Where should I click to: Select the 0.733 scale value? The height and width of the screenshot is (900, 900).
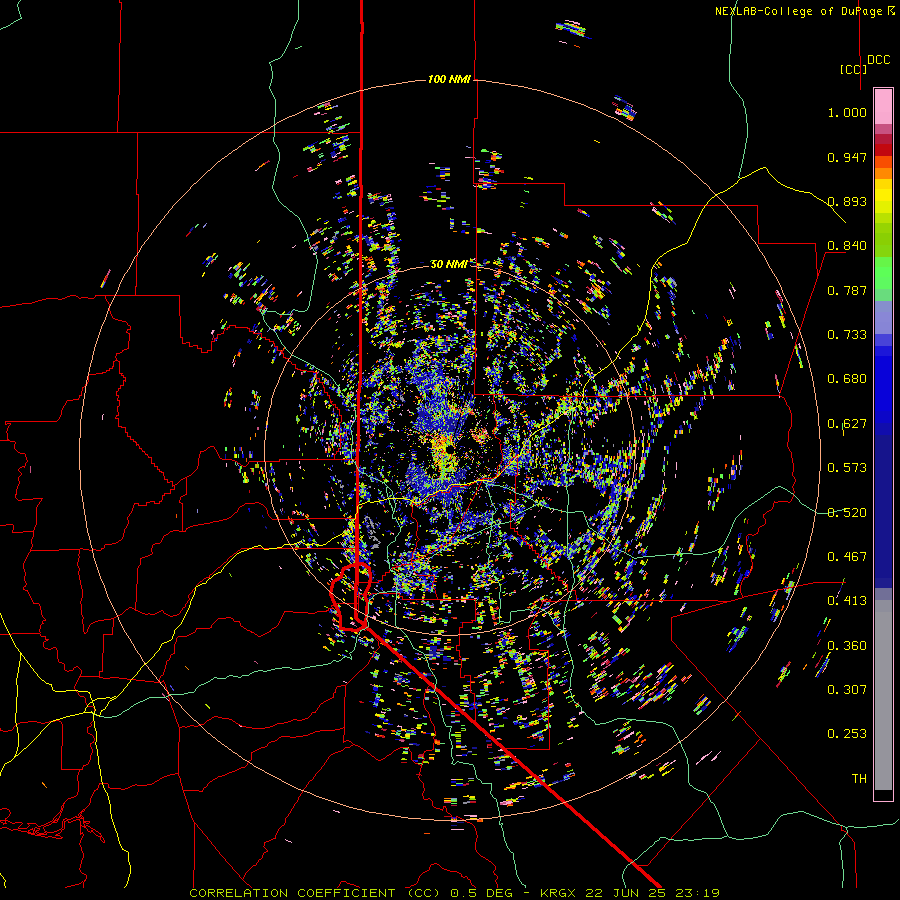pos(847,335)
